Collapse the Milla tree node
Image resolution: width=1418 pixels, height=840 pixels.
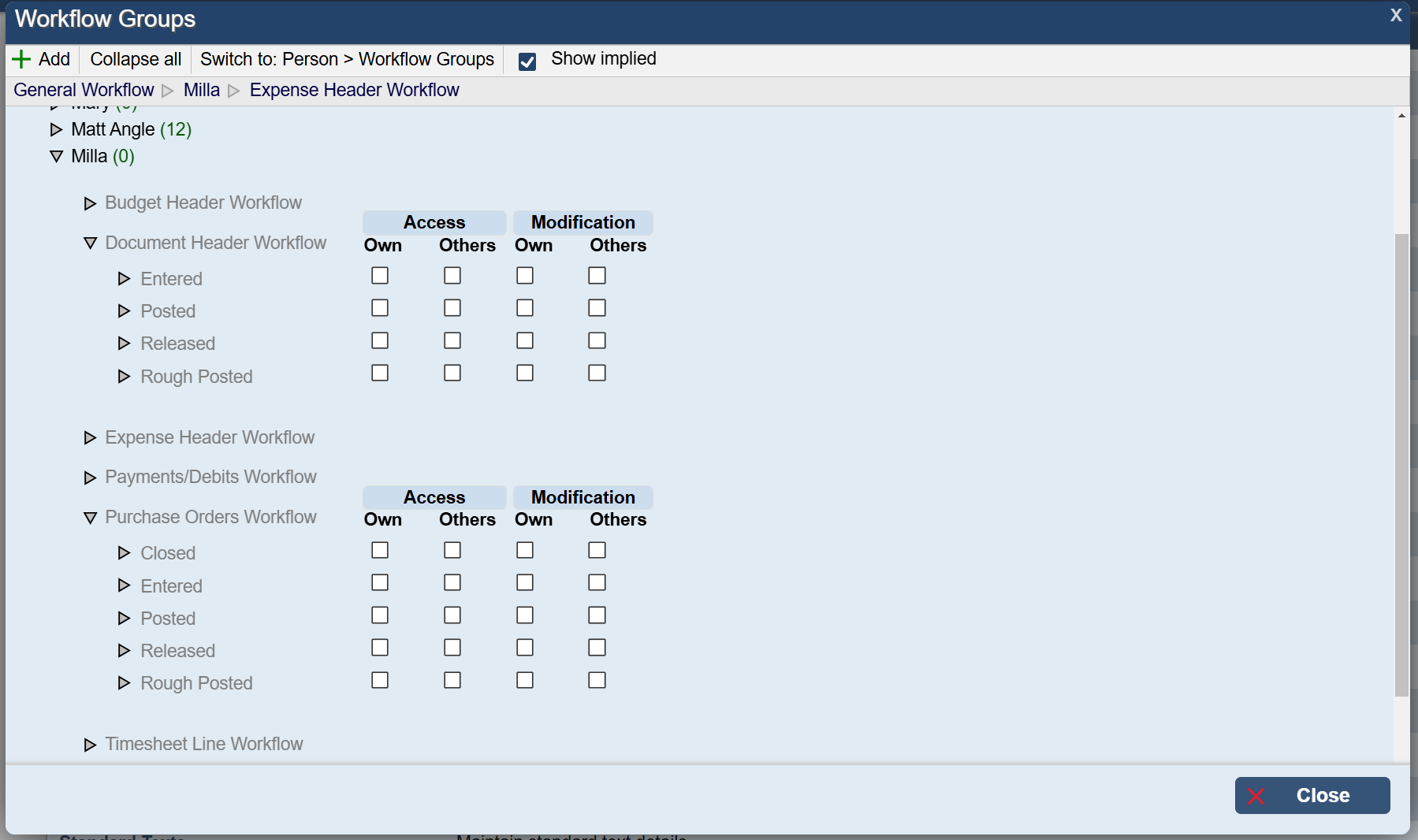pos(56,156)
